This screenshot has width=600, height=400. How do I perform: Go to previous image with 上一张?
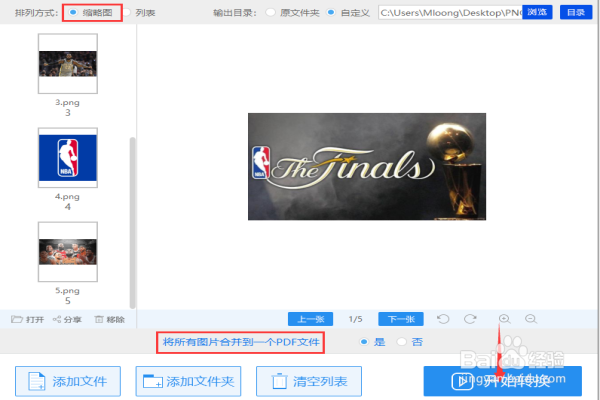[x=310, y=319]
